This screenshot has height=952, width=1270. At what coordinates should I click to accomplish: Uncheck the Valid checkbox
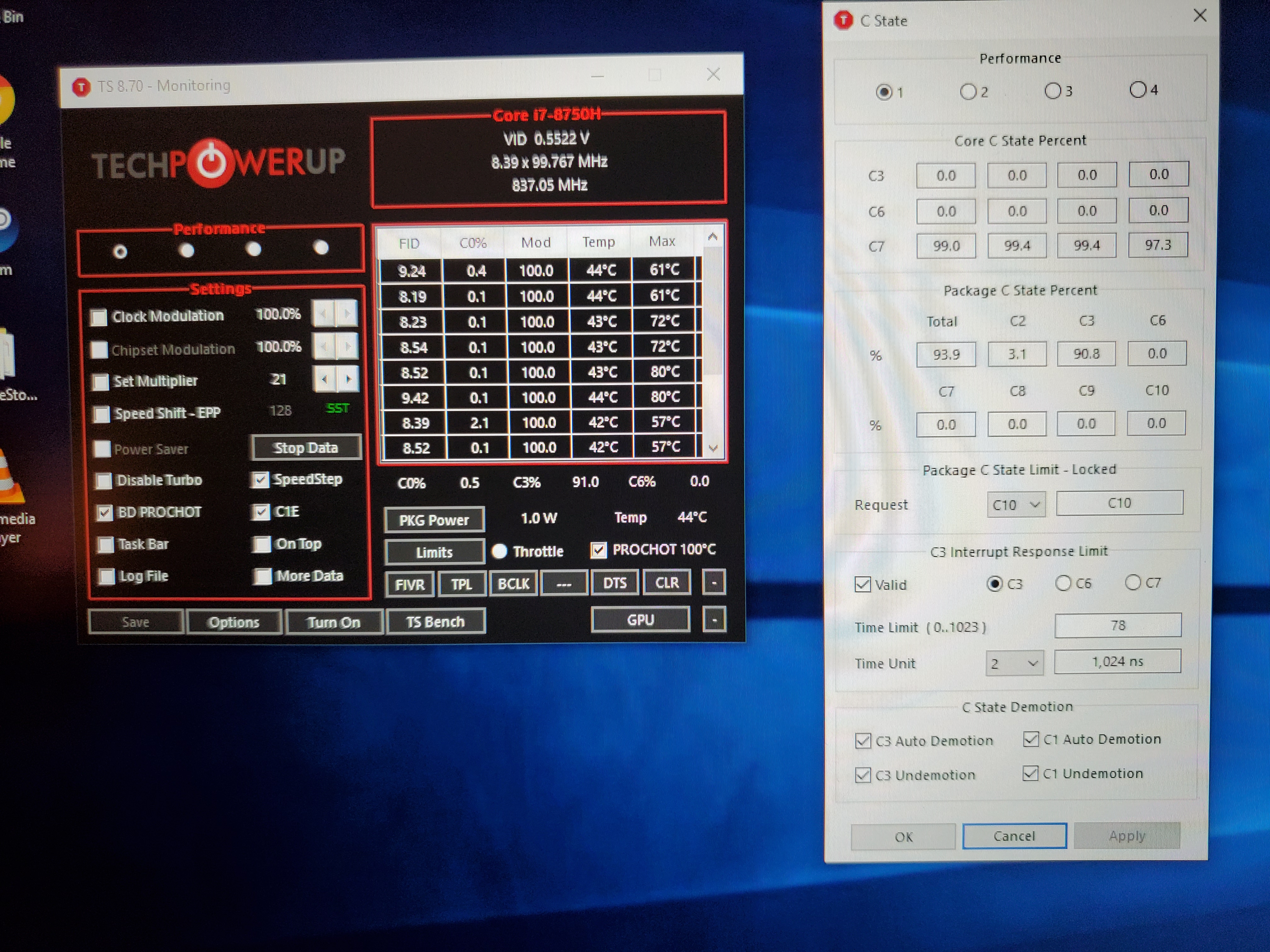point(862,585)
